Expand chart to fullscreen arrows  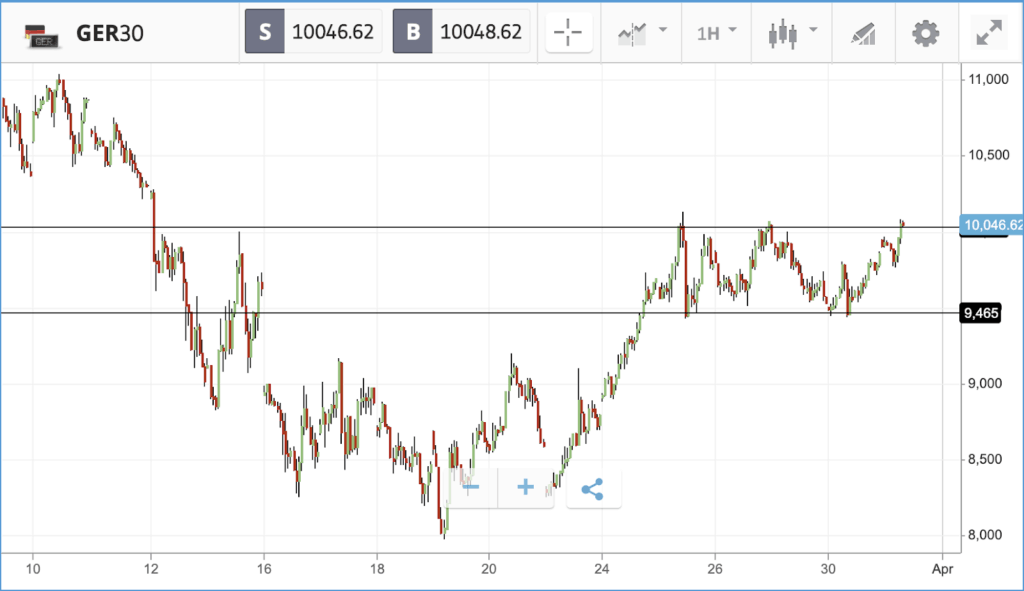989,33
